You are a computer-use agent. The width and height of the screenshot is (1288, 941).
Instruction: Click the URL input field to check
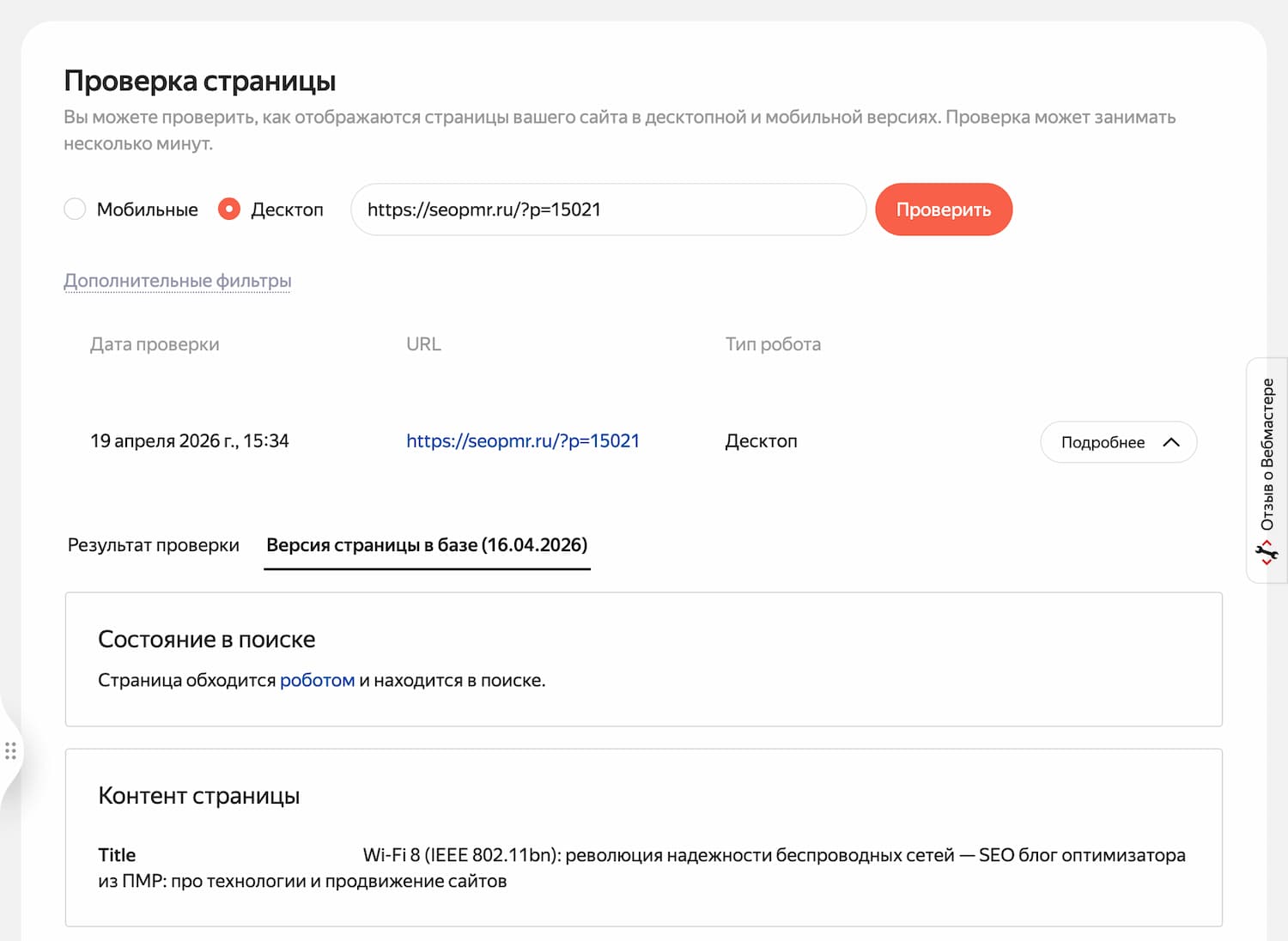(607, 209)
